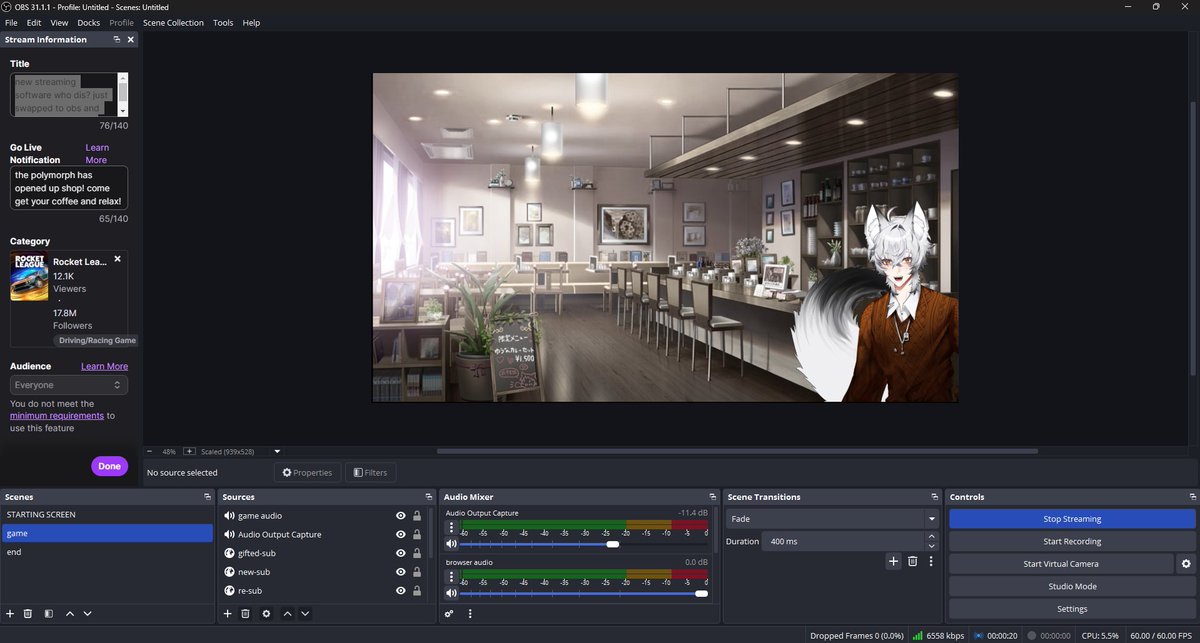
Task: Add a transition with the Scene Transitions plus
Action: [x=893, y=561]
